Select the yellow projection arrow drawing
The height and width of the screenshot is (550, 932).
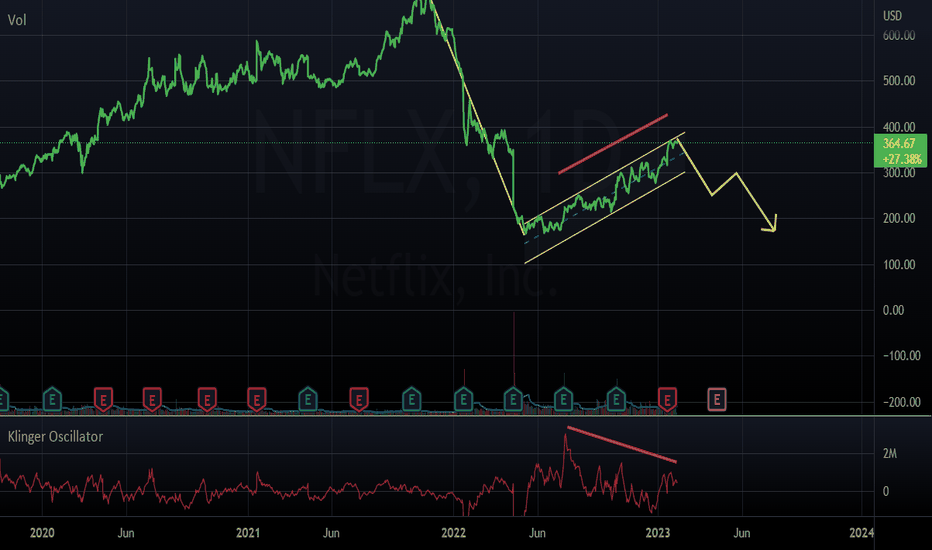tap(728, 187)
